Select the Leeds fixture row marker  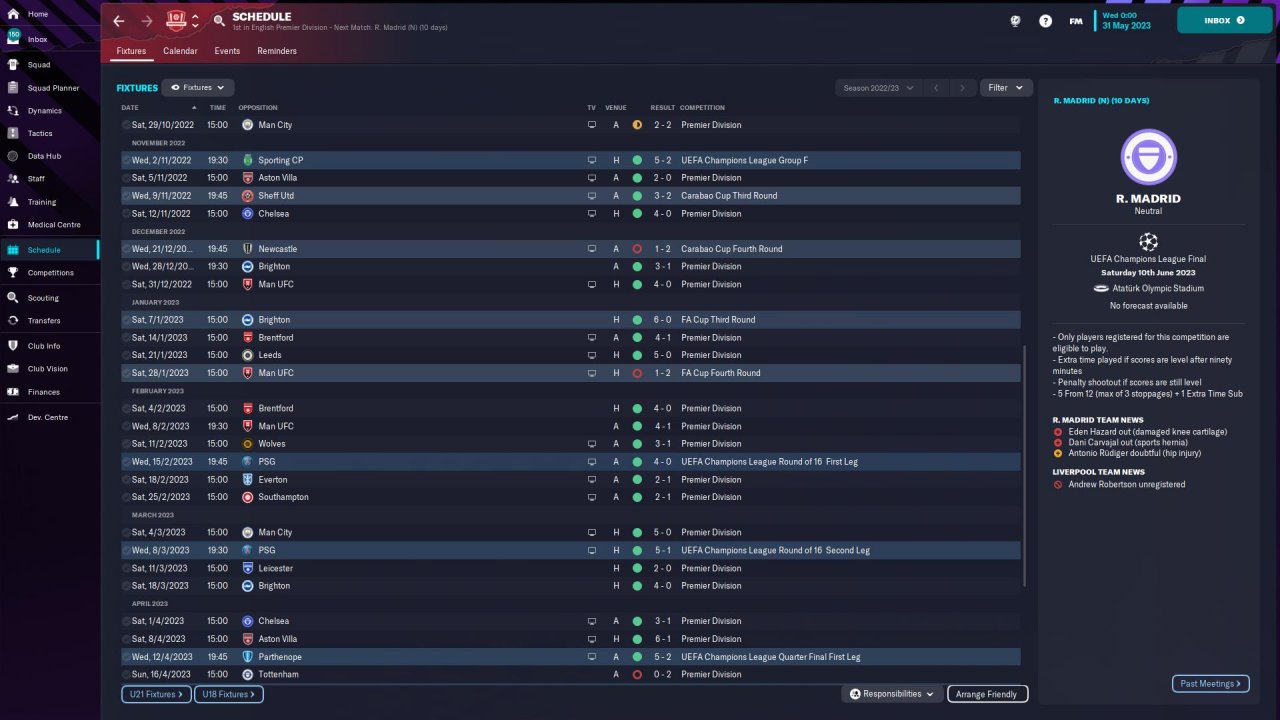tap(127, 355)
